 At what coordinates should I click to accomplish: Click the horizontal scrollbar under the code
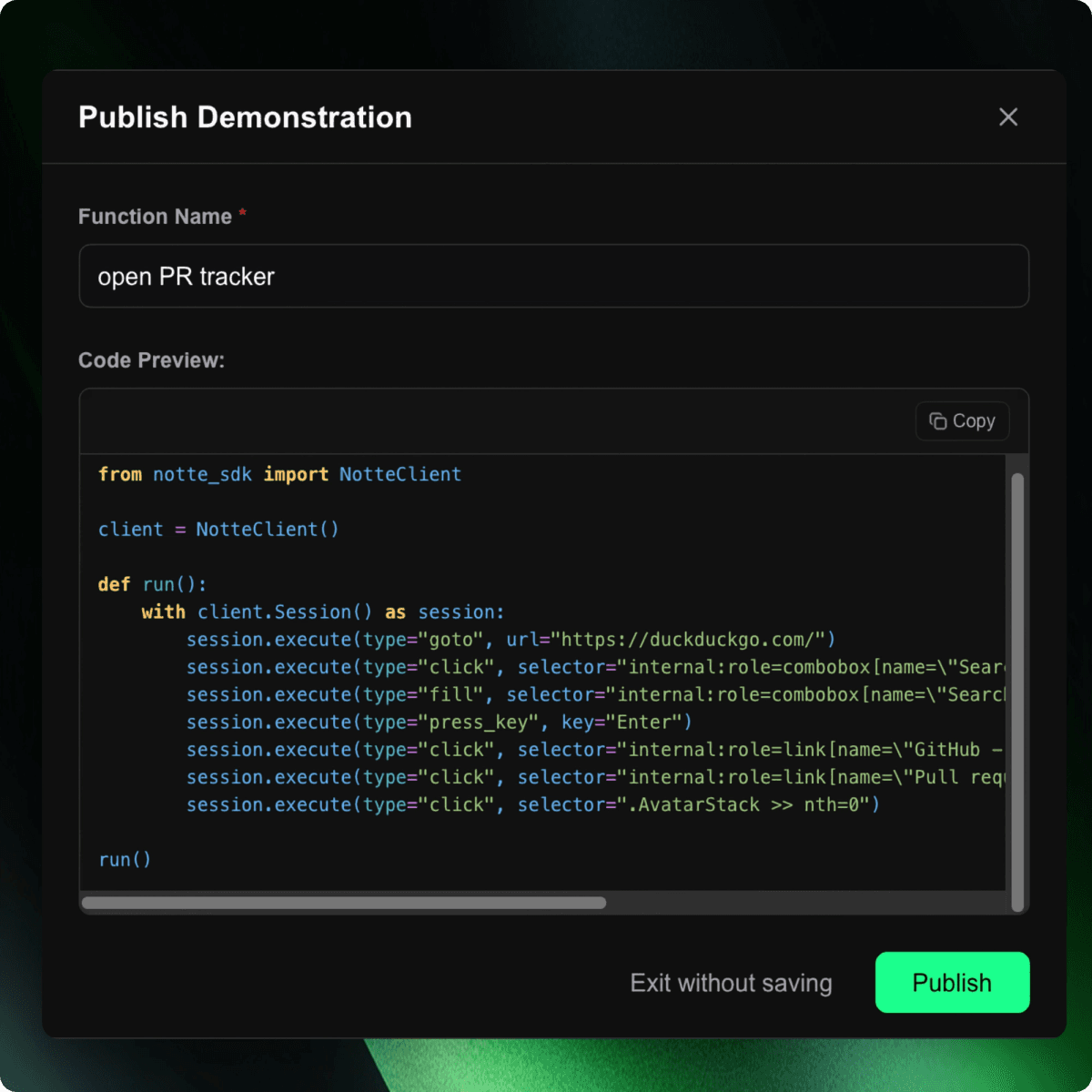click(x=344, y=903)
